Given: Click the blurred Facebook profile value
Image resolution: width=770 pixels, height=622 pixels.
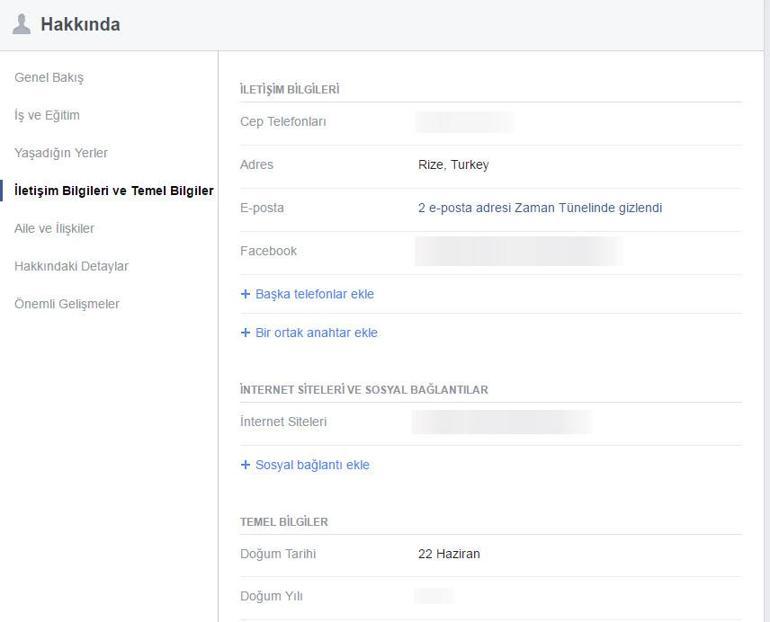Looking at the screenshot, I should pos(518,251).
